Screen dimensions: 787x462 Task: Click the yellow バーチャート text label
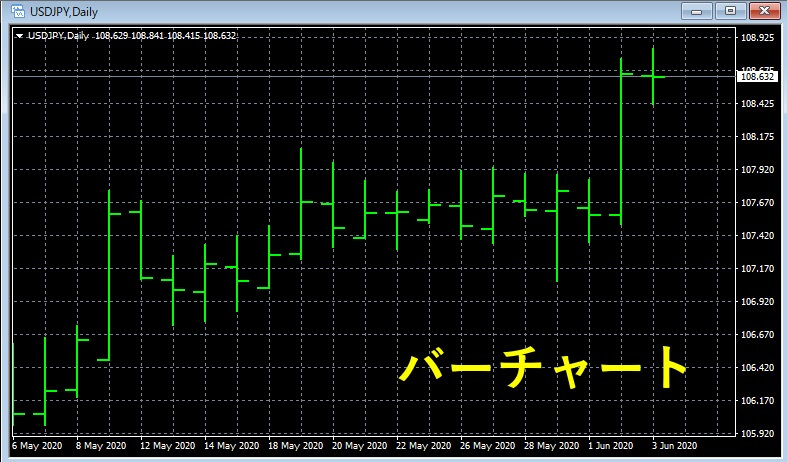[542, 366]
